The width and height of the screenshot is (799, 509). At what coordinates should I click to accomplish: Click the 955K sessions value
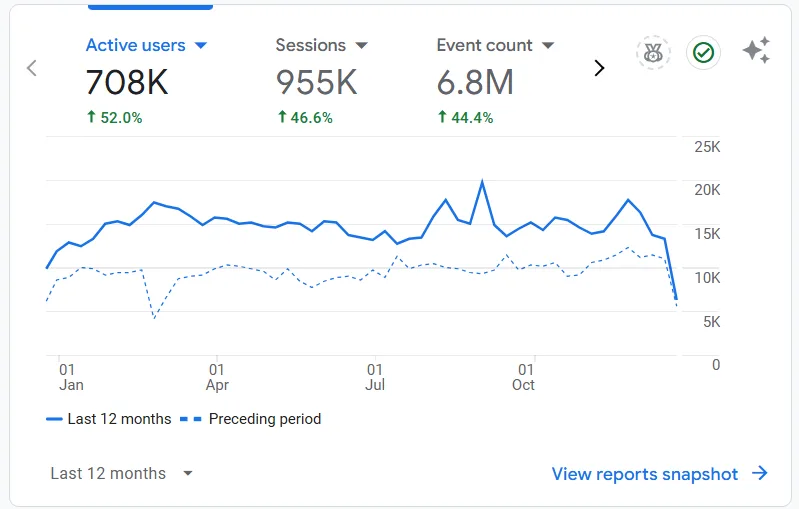[316, 83]
